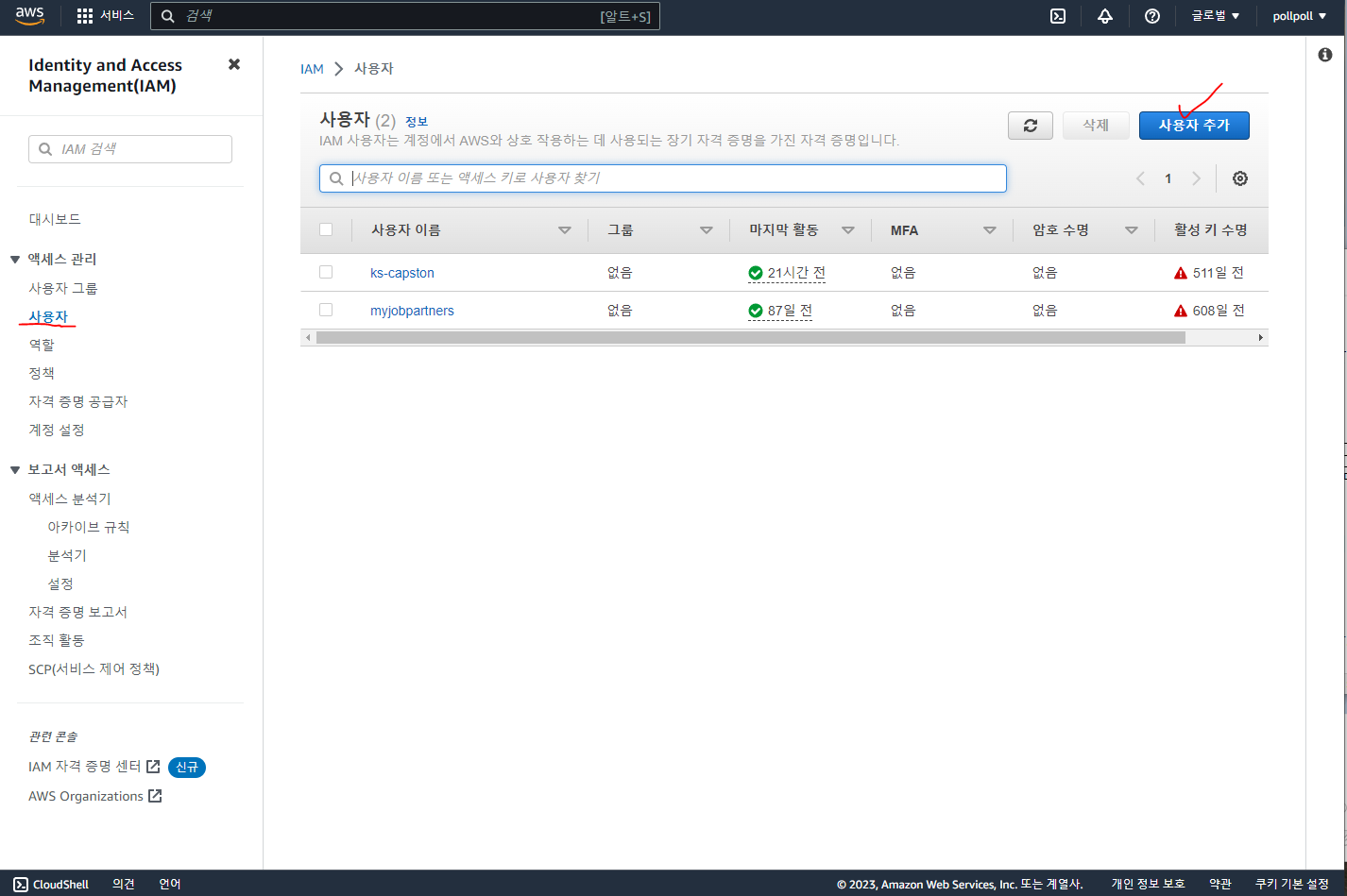This screenshot has width=1347, height=896.
Task: Click the refresh users button
Action: (1031, 126)
